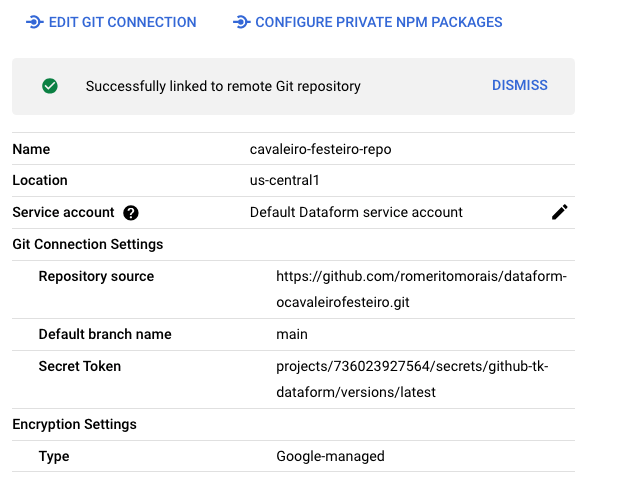Screen dimensions: 642x493
Task: Click the 'Successfully linked to remote Git repository' message
Action: [223, 86]
